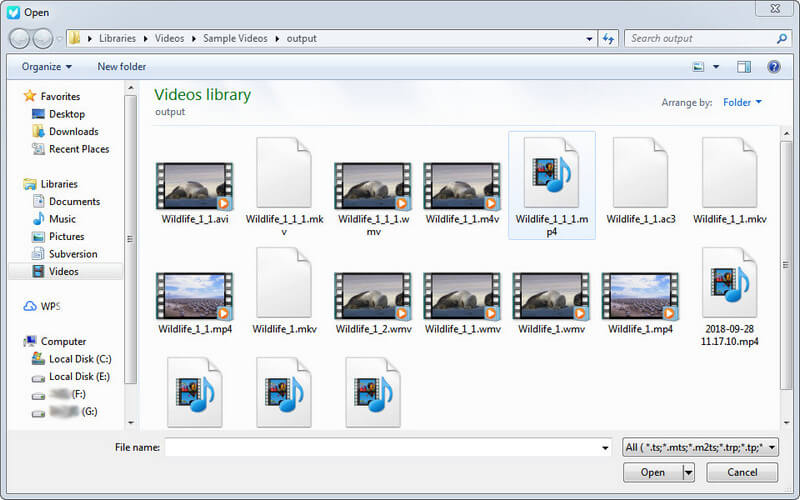Open the file type filter dropdown
This screenshot has height=500, width=800.
[x=699, y=447]
